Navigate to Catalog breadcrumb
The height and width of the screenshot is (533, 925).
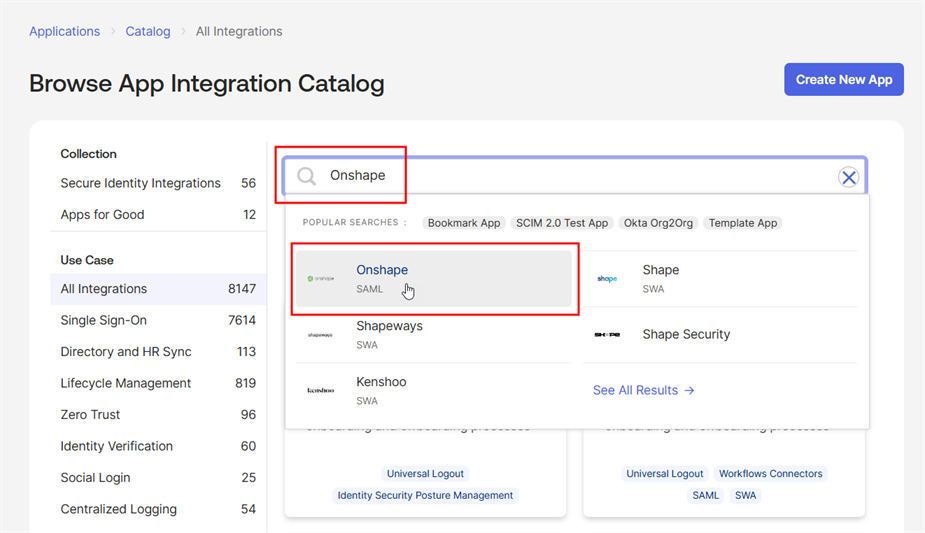point(148,31)
